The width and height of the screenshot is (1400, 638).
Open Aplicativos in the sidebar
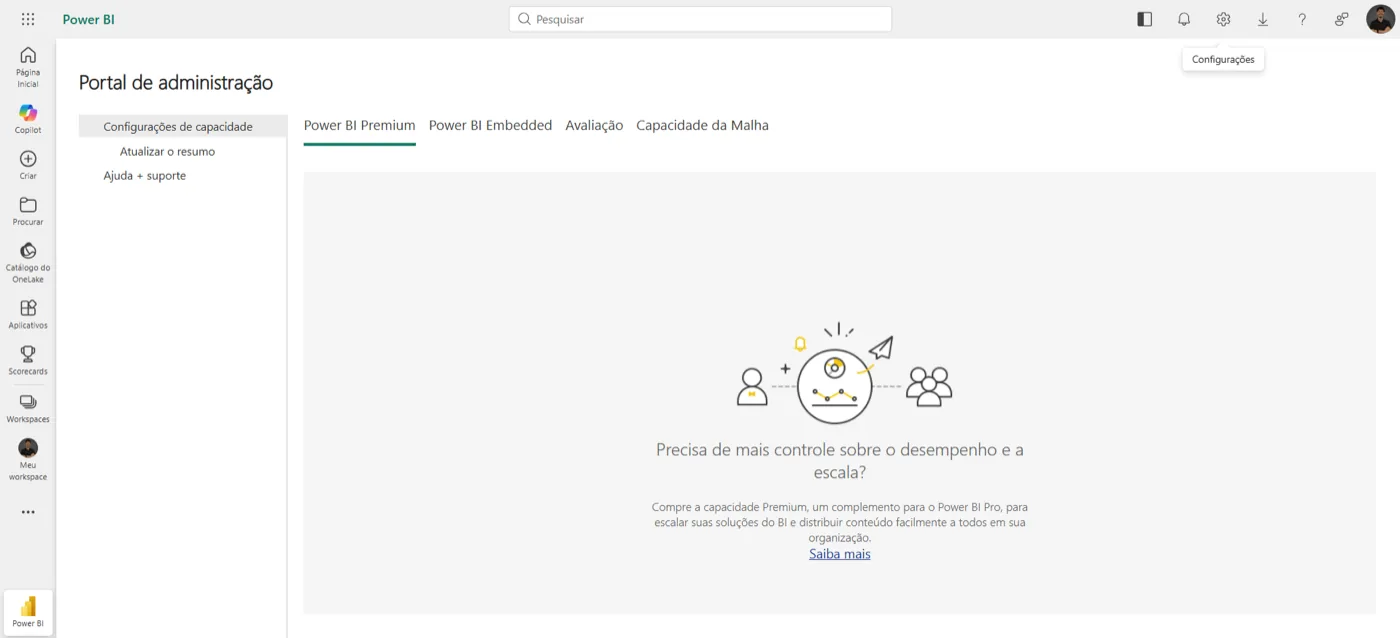28,314
